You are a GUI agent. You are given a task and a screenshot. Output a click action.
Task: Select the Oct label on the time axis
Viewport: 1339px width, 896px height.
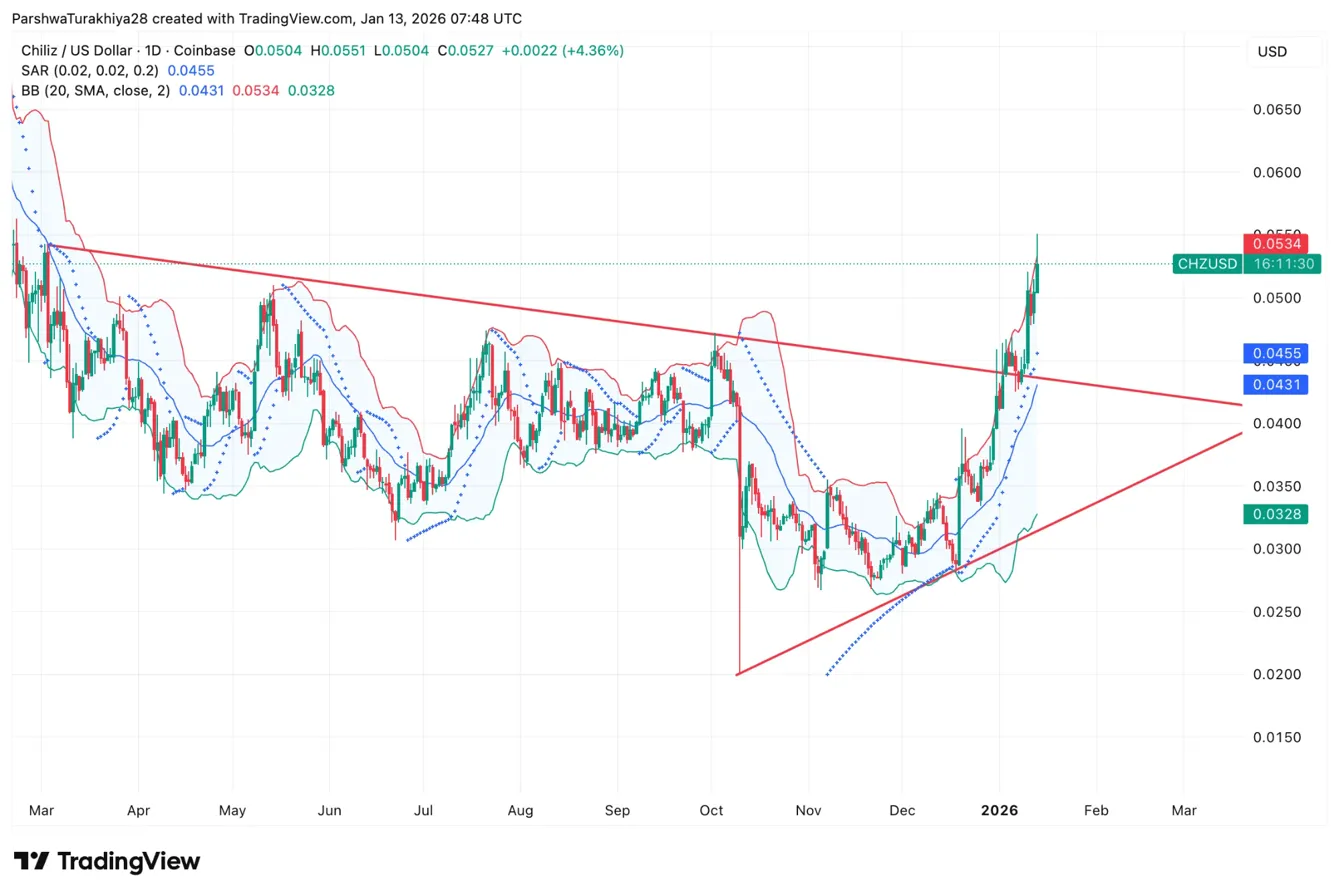[710, 811]
